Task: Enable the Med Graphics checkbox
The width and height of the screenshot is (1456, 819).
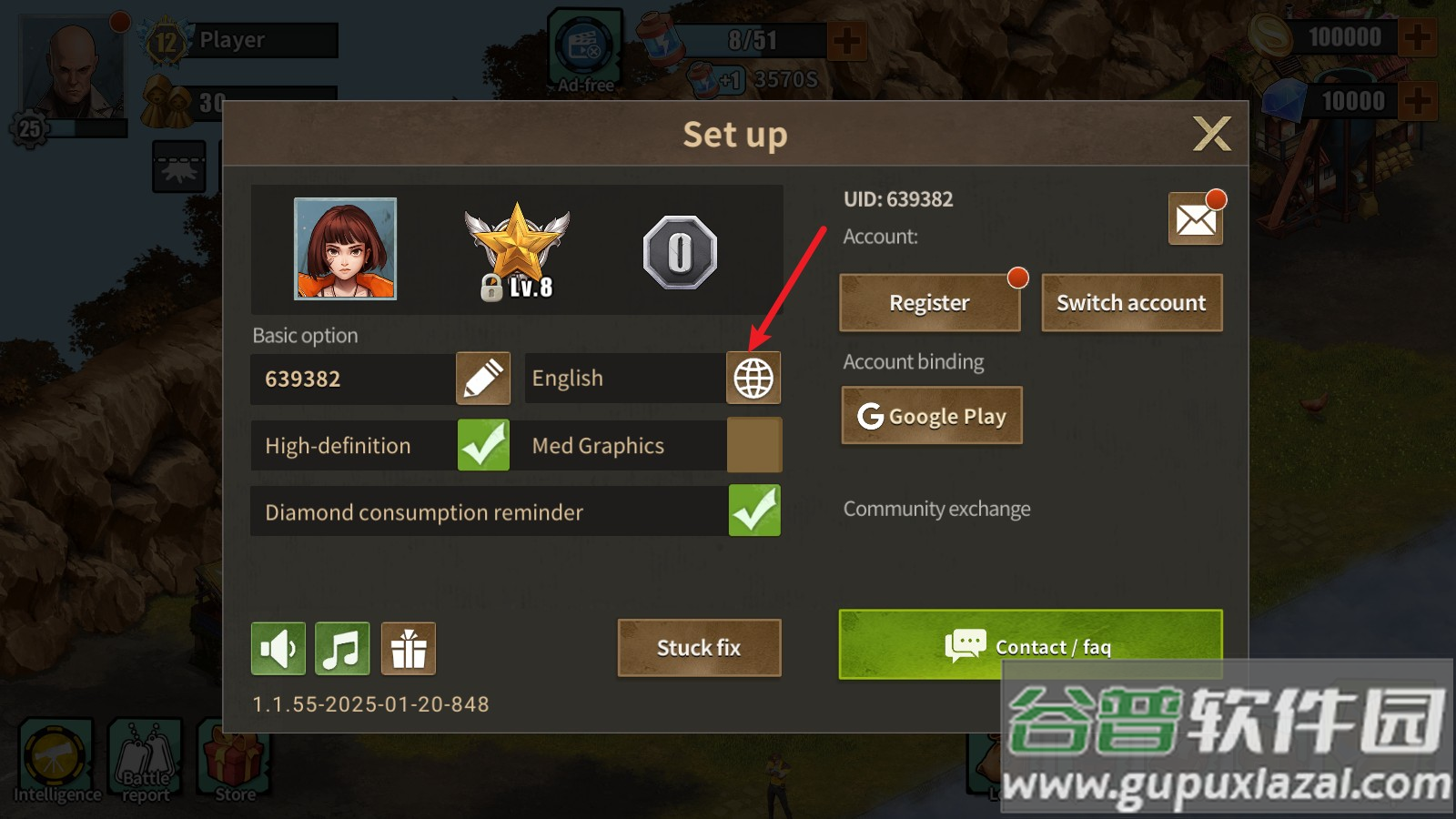Action: (754, 445)
